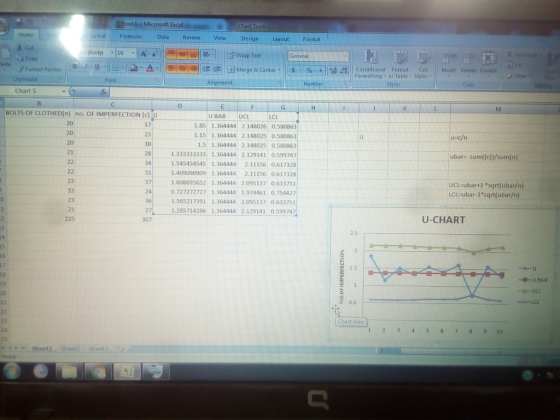Image resolution: width=560 pixels, height=420 pixels.
Task: Open the font name dropdown
Action: click(x=112, y=52)
